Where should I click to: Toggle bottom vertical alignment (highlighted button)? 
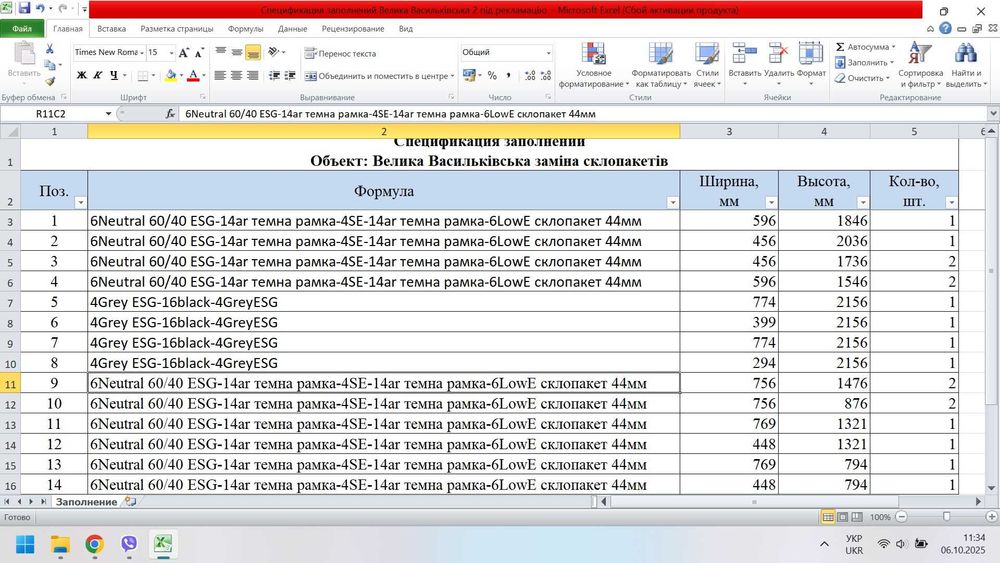pyautogui.click(x=253, y=52)
